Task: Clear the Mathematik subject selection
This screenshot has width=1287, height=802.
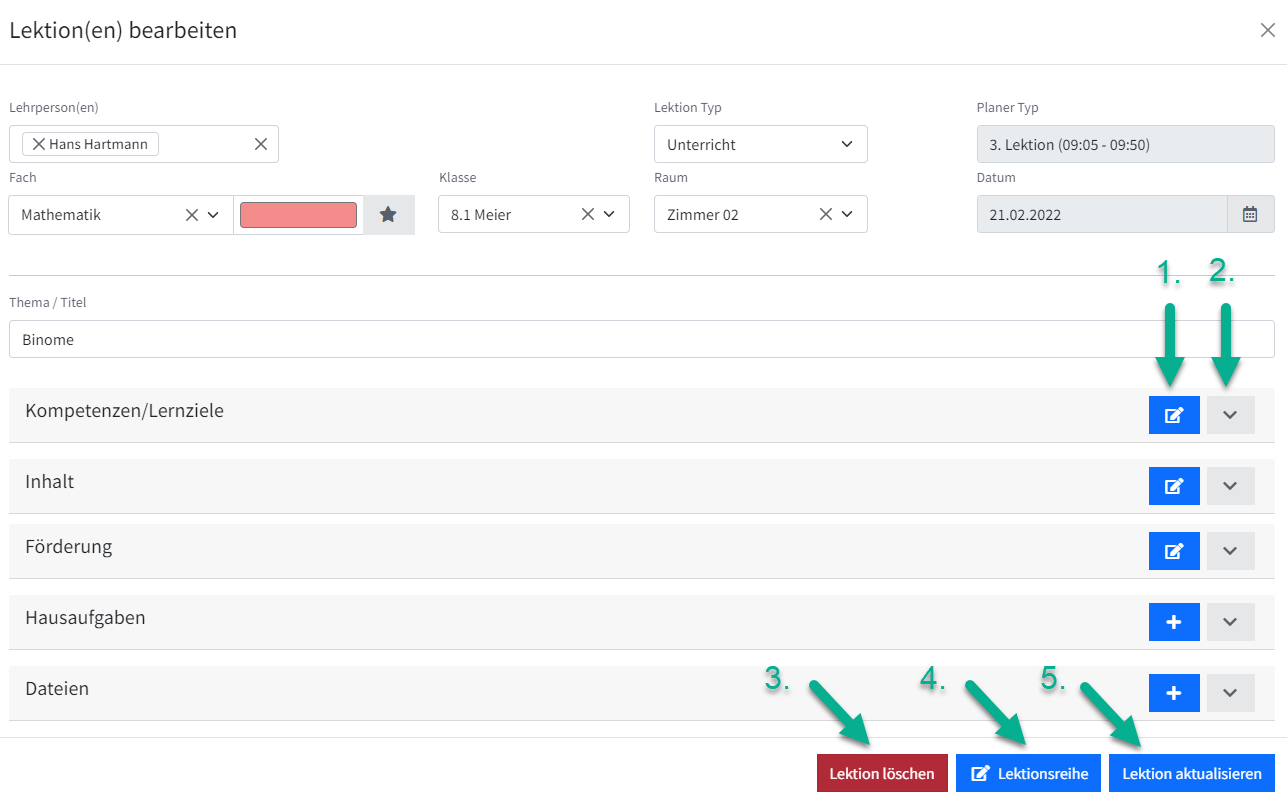Action: (192, 215)
